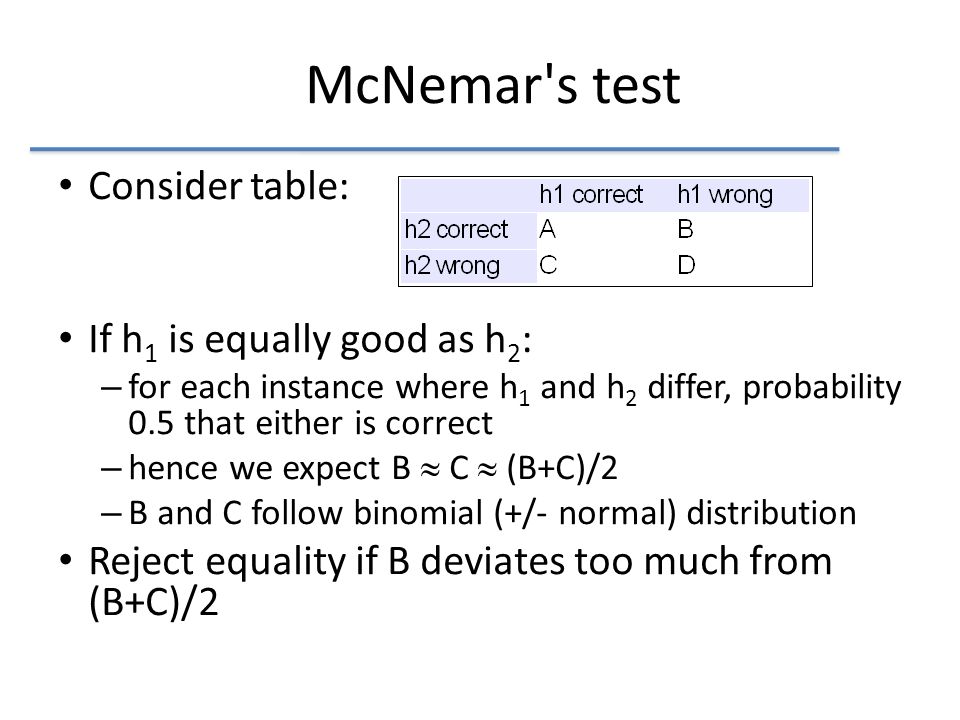
Task: Click the 'hence we expect B ≈ C' line
Action: [x=373, y=468]
